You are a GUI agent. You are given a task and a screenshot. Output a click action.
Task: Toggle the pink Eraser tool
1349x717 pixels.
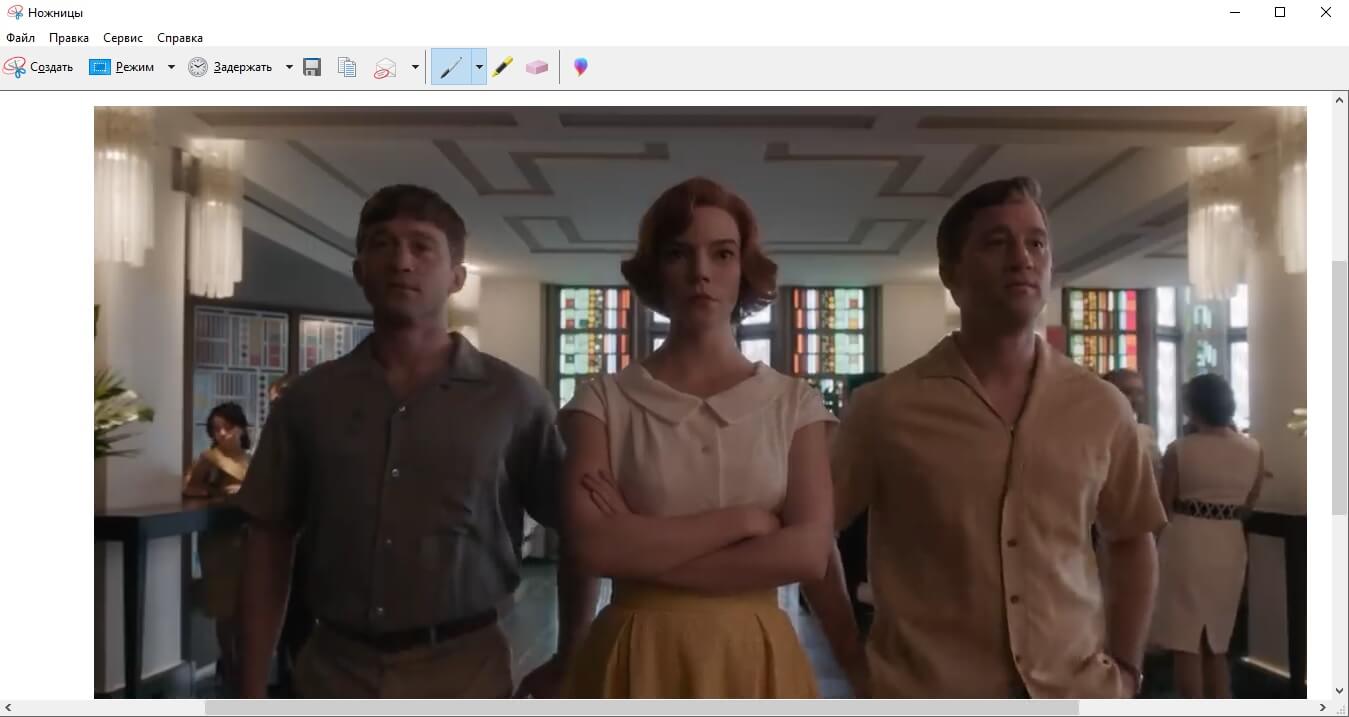pyautogui.click(x=537, y=67)
